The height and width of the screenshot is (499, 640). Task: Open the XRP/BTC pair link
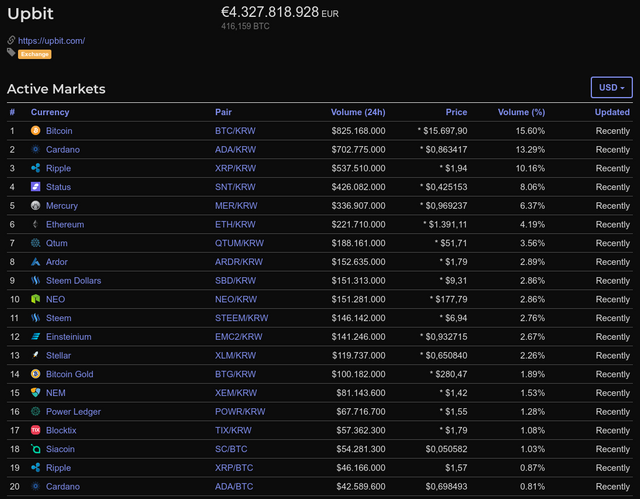click(234, 468)
